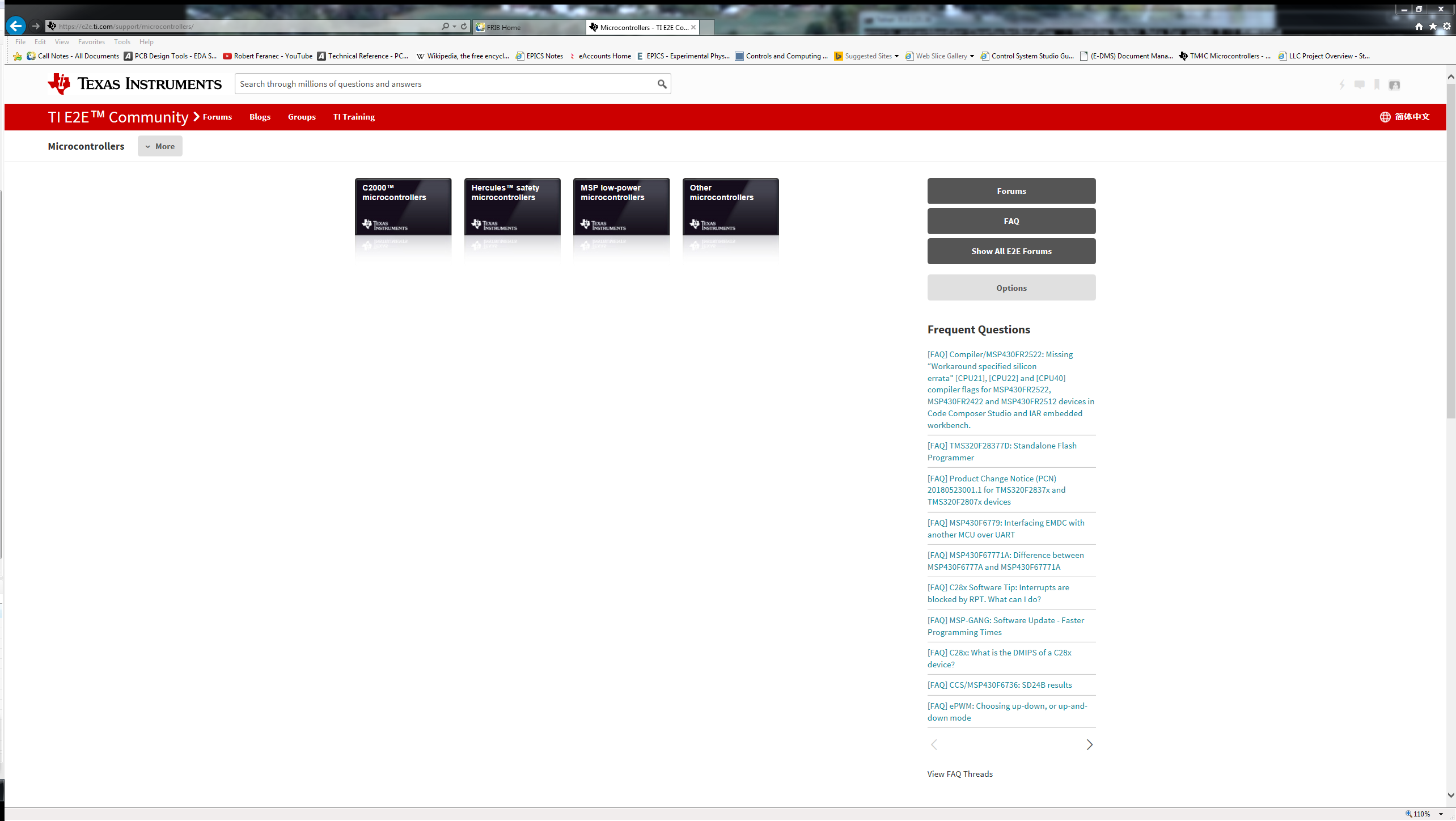
Task: Click the dark Forums sidebar button
Action: point(1011,191)
